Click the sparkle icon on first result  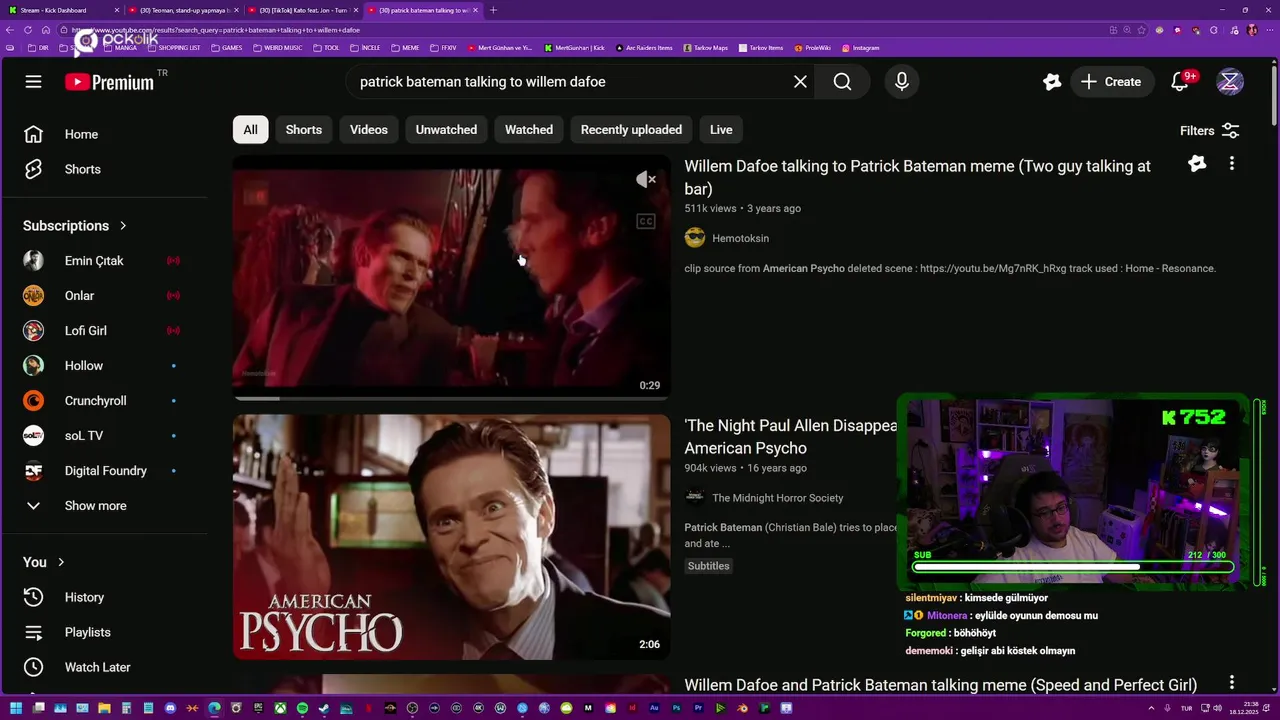1197,163
